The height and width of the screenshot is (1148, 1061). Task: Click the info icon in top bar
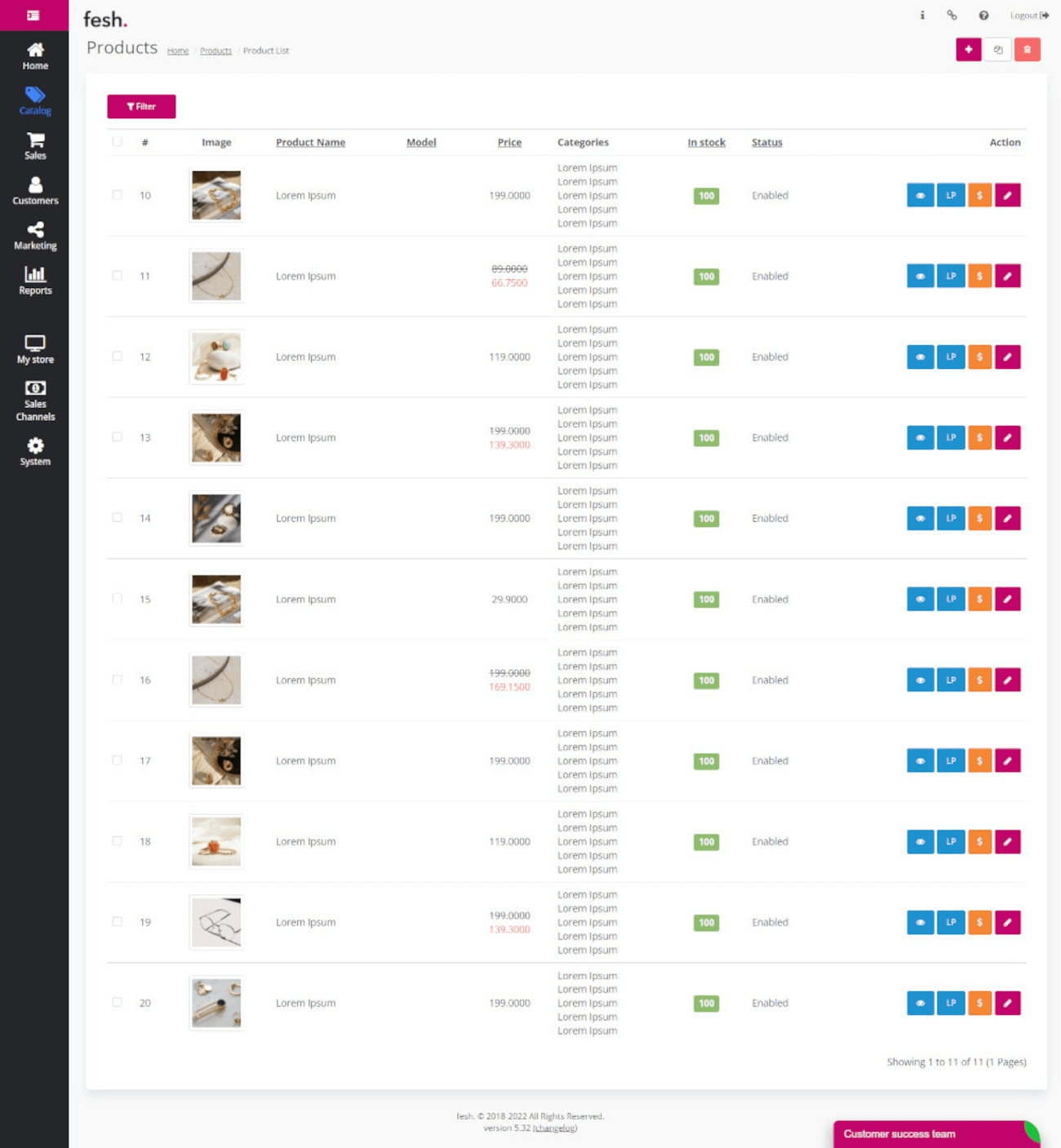point(922,16)
